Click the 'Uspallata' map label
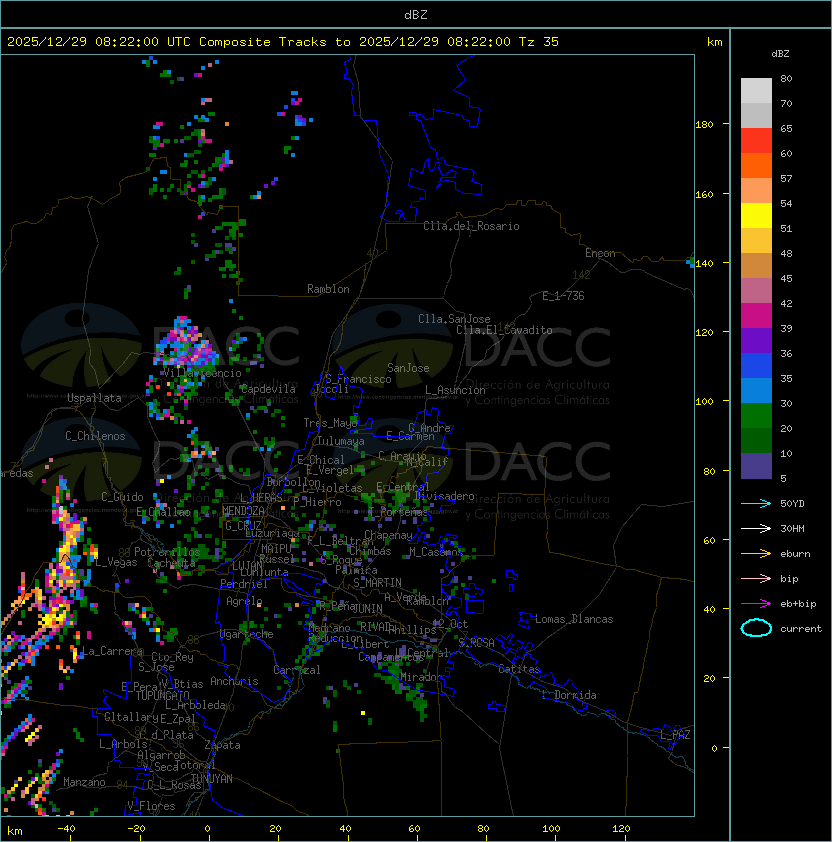The height and width of the screenshot is (842, 832). click(x=95, y=398)
